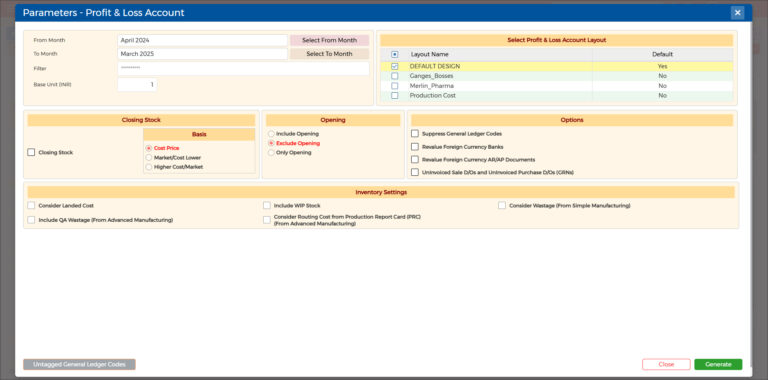
Task: Click the Layout Name column header
Action: click(x=430, y=54)
